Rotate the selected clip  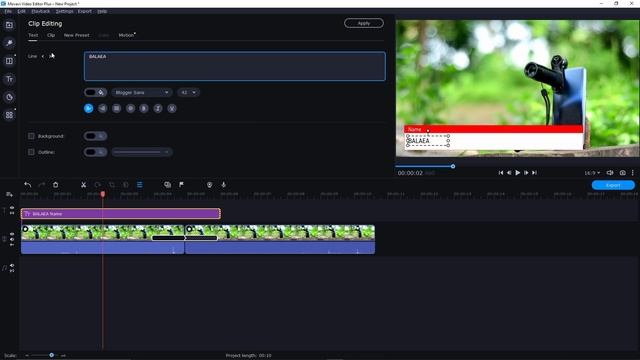point(98,185)
